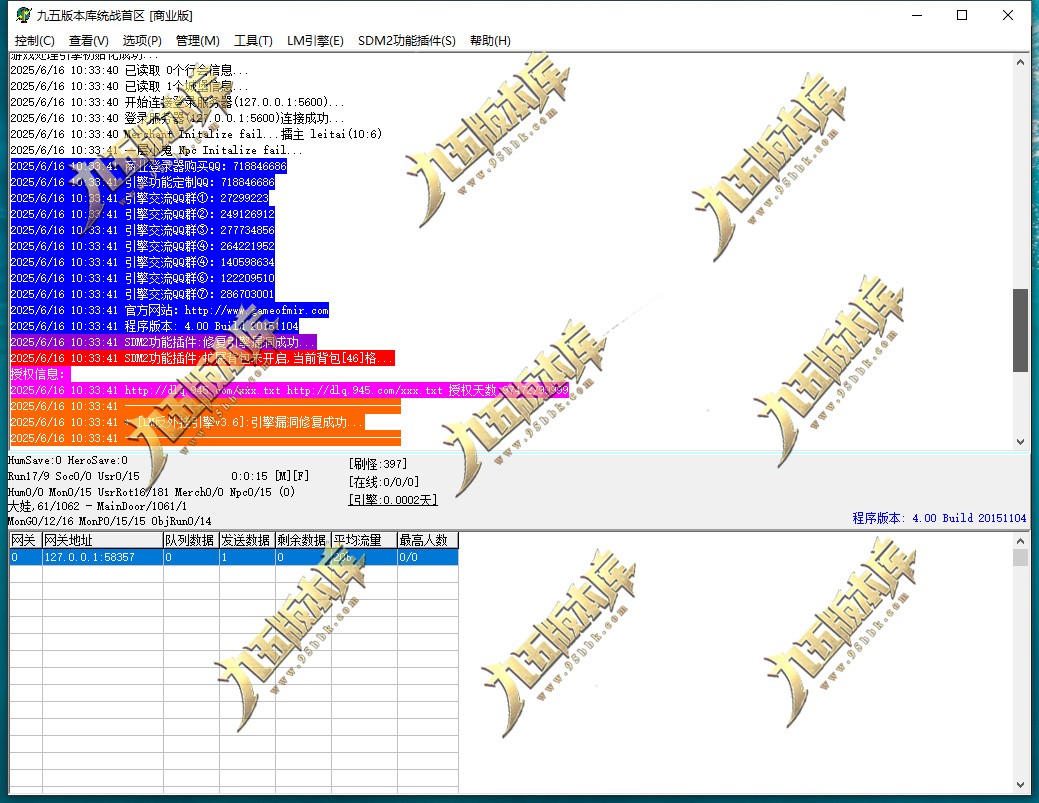Click log line 已读取 1个城堡信息
Screen dimensions: 1039x803
[129, 86]
